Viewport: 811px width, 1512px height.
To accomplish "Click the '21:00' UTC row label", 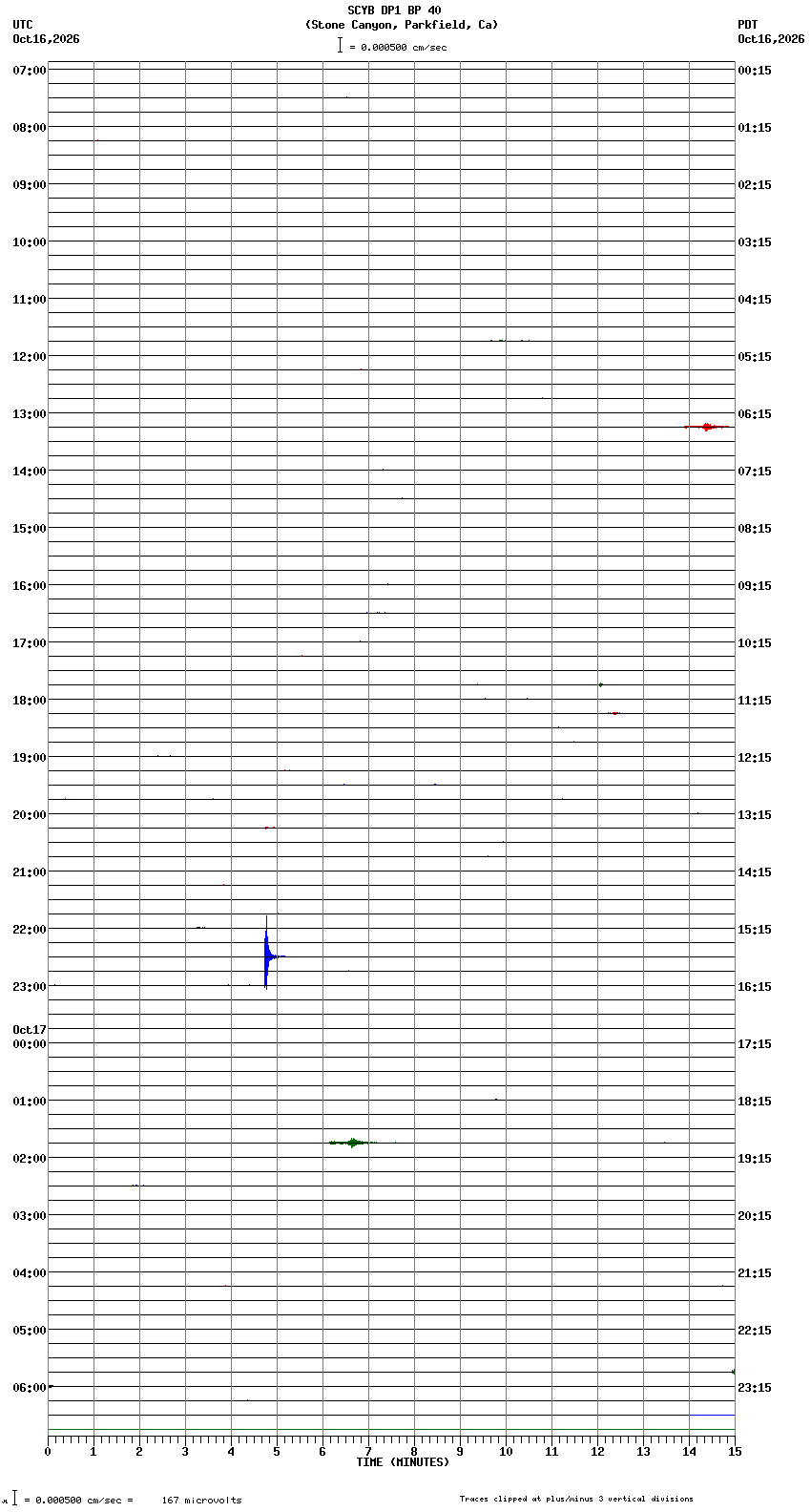I will point(29,872).
